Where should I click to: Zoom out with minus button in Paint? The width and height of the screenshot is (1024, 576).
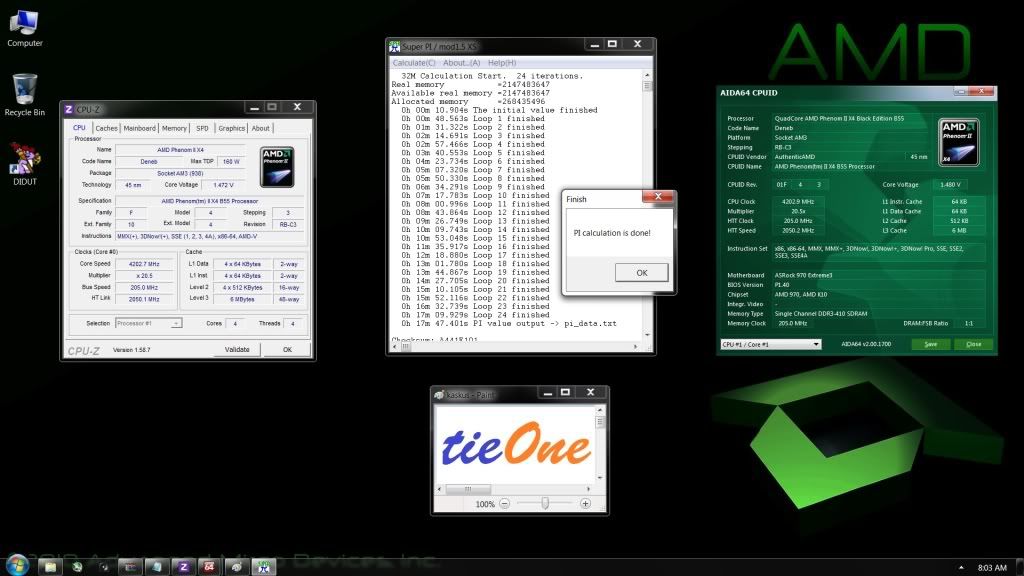coord(504,504)
